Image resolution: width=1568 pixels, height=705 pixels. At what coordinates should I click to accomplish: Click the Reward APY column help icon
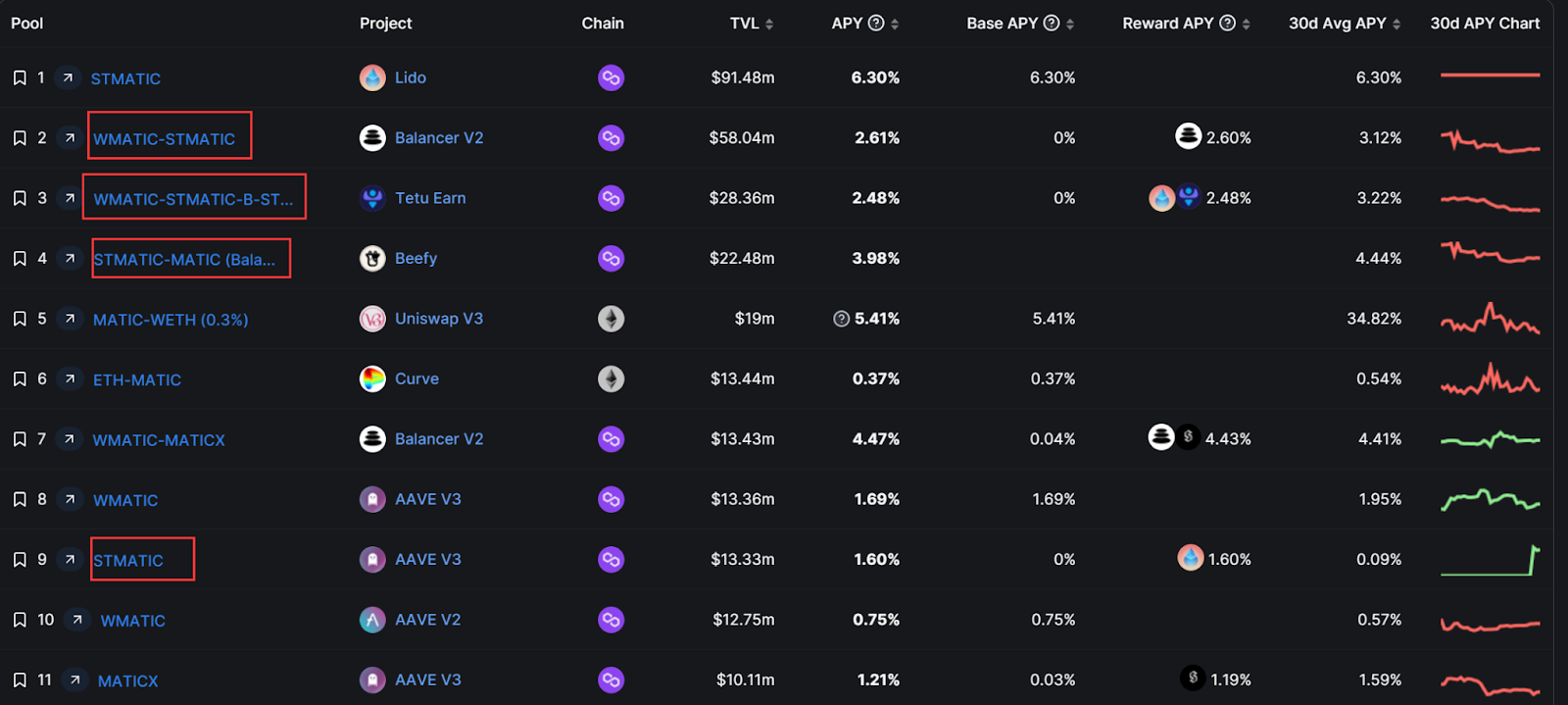(x=1227, y=23)
